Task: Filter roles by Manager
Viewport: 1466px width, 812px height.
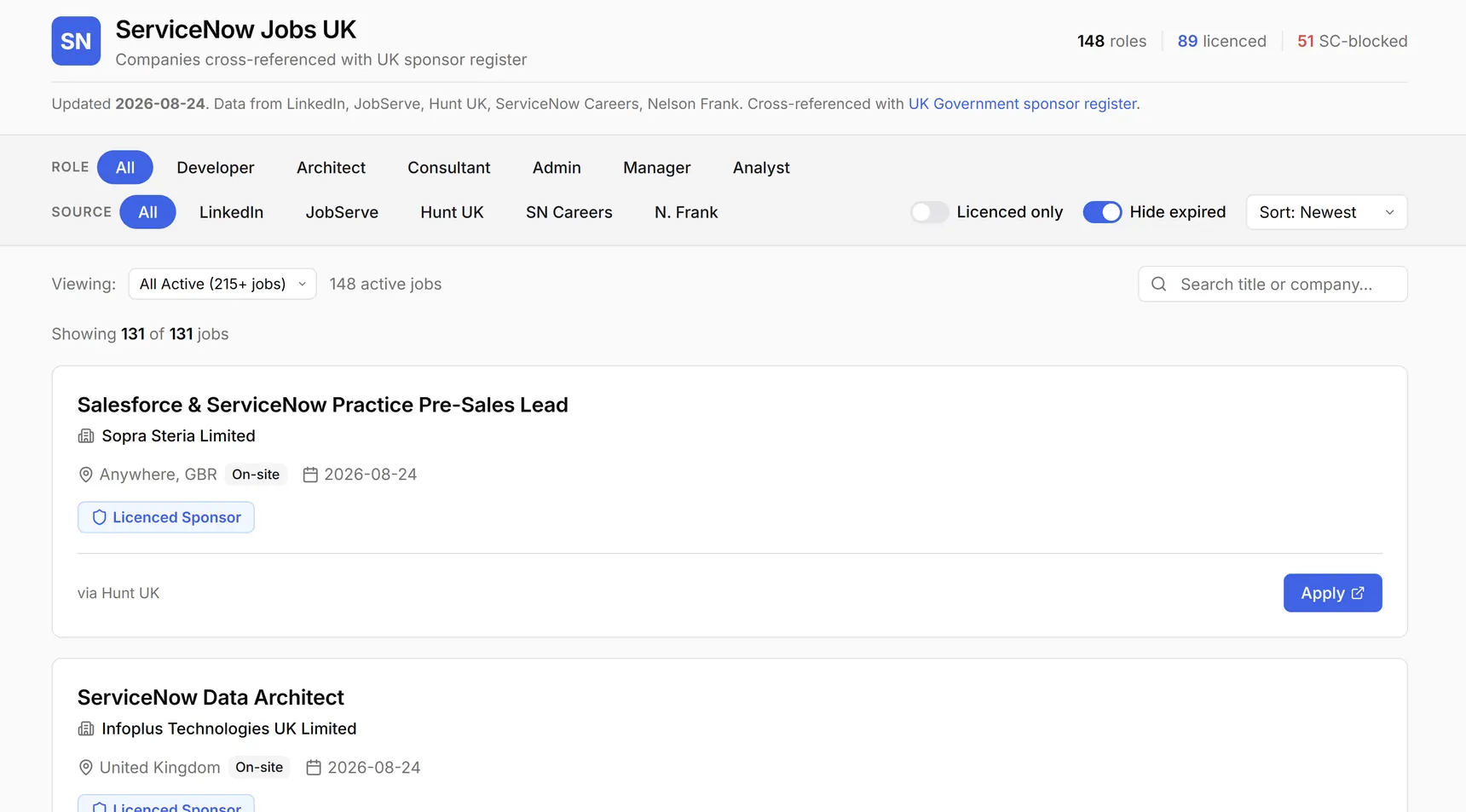Action: 657,167
